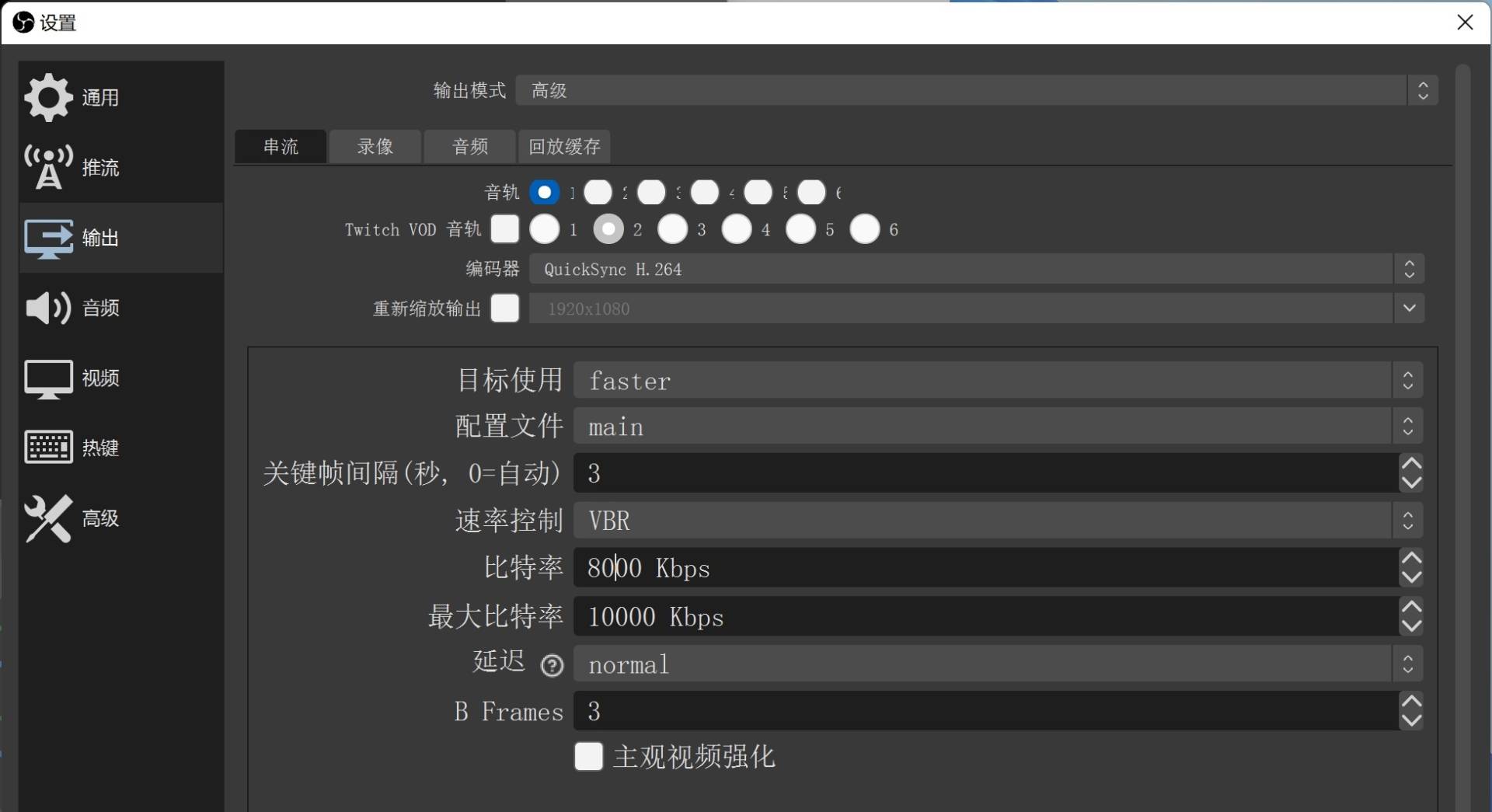Click the help icon next to 延迟

click(551, 667)
